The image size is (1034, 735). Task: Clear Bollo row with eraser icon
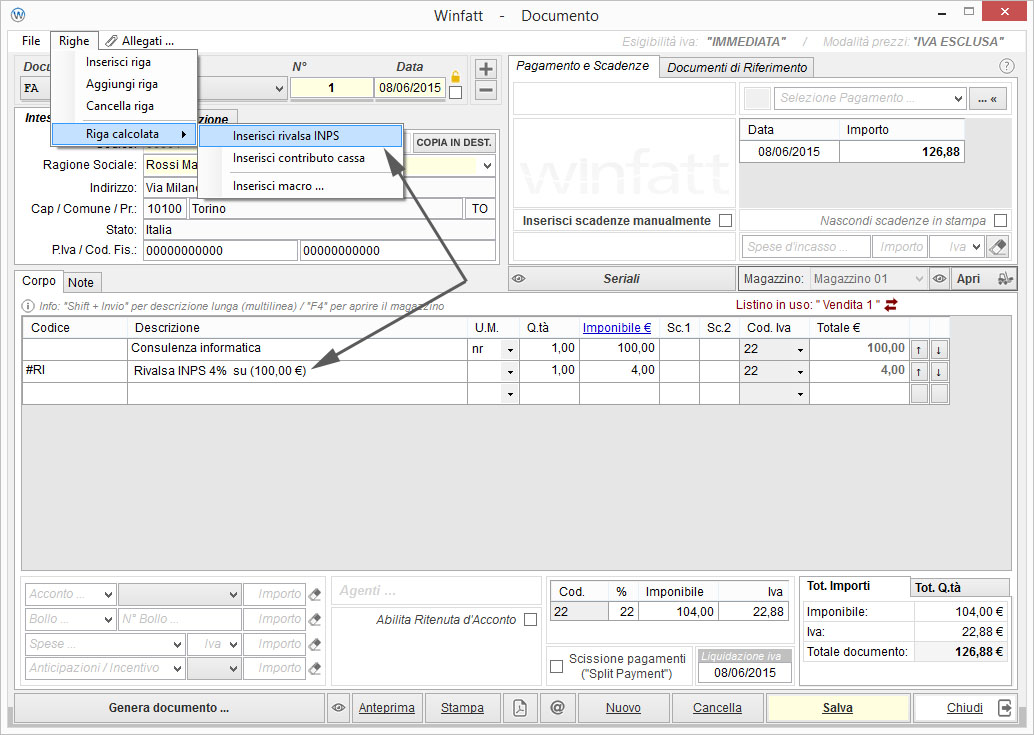pos(315,620)
